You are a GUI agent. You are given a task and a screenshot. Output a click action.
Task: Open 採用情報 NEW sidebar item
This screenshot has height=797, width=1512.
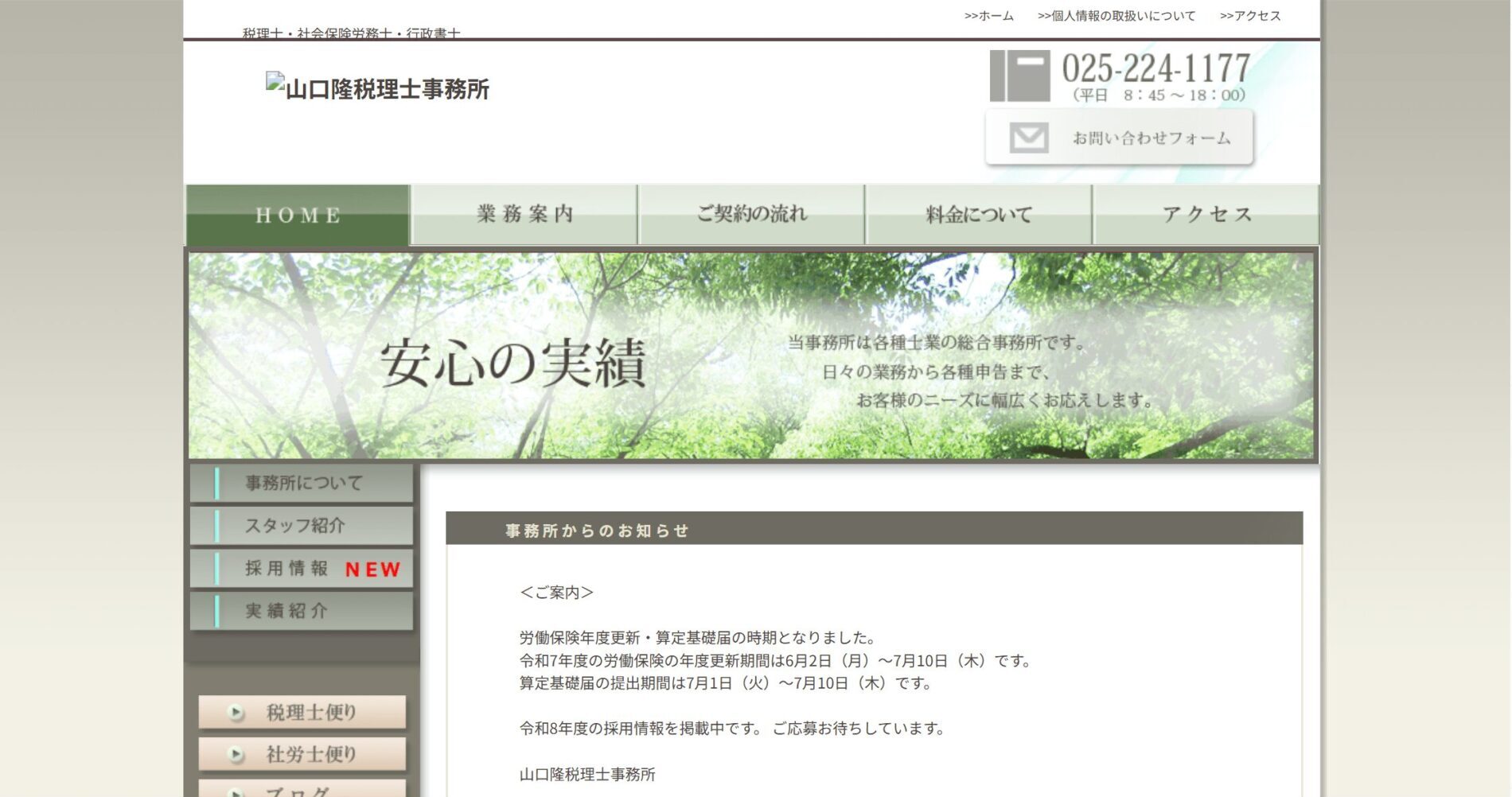(x=302, y=569)
